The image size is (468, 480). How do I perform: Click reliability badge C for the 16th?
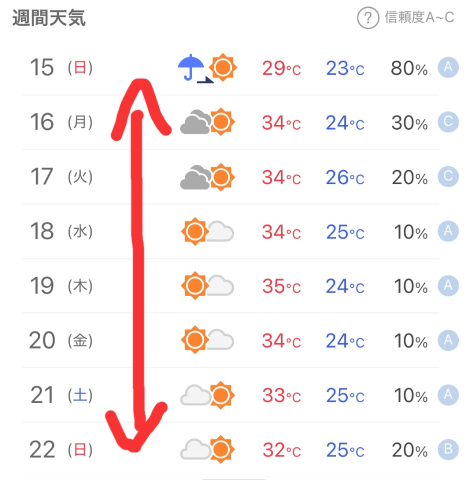pyautogui.click(x=448, y=122)
